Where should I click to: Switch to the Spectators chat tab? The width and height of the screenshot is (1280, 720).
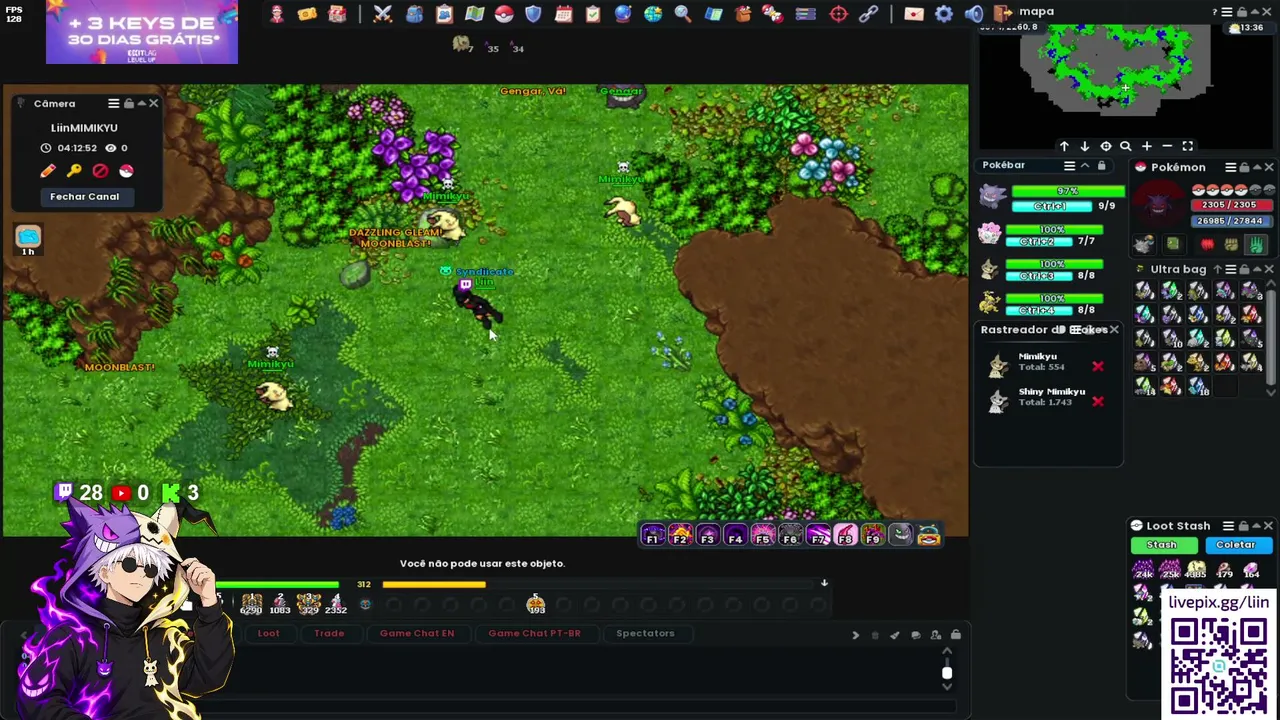[645, 633]
